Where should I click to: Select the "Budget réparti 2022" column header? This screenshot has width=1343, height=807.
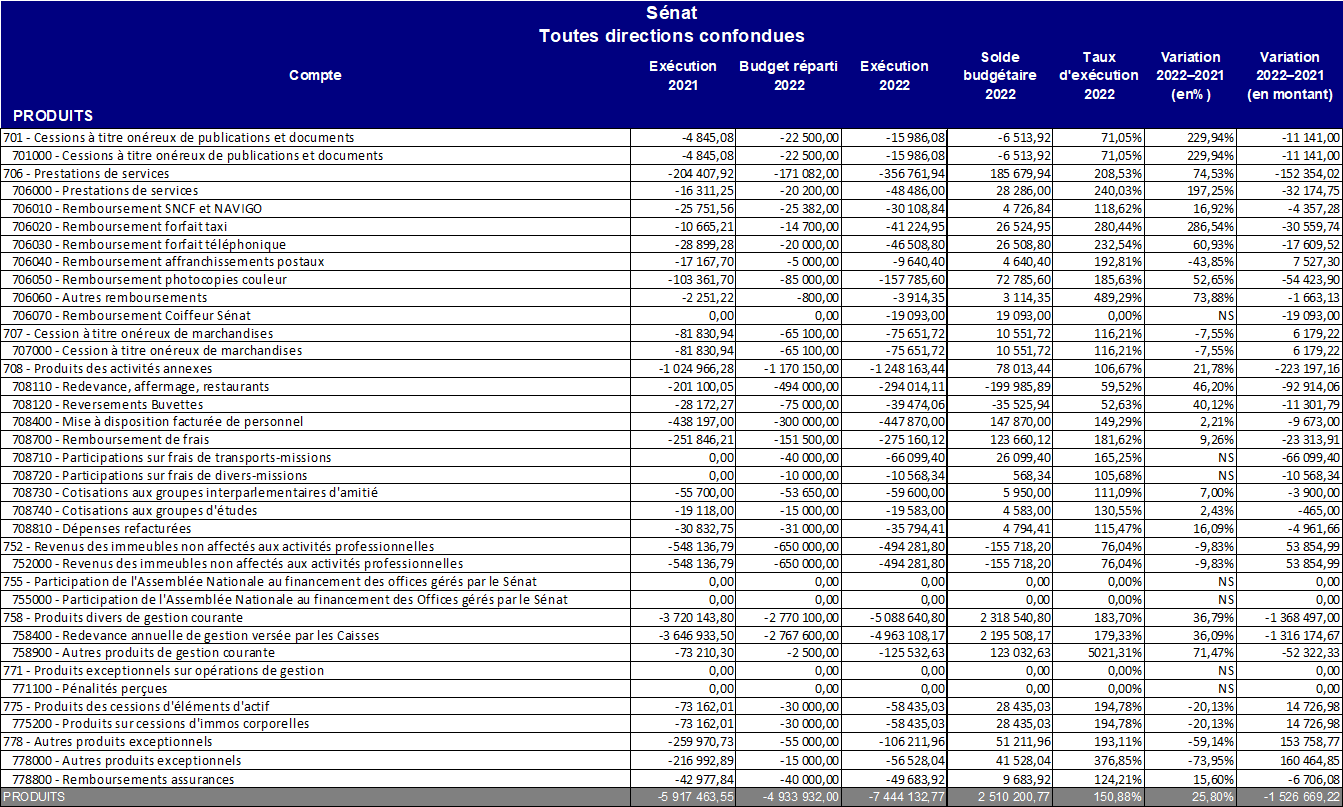pyautogui.click(x=788, y=75)
